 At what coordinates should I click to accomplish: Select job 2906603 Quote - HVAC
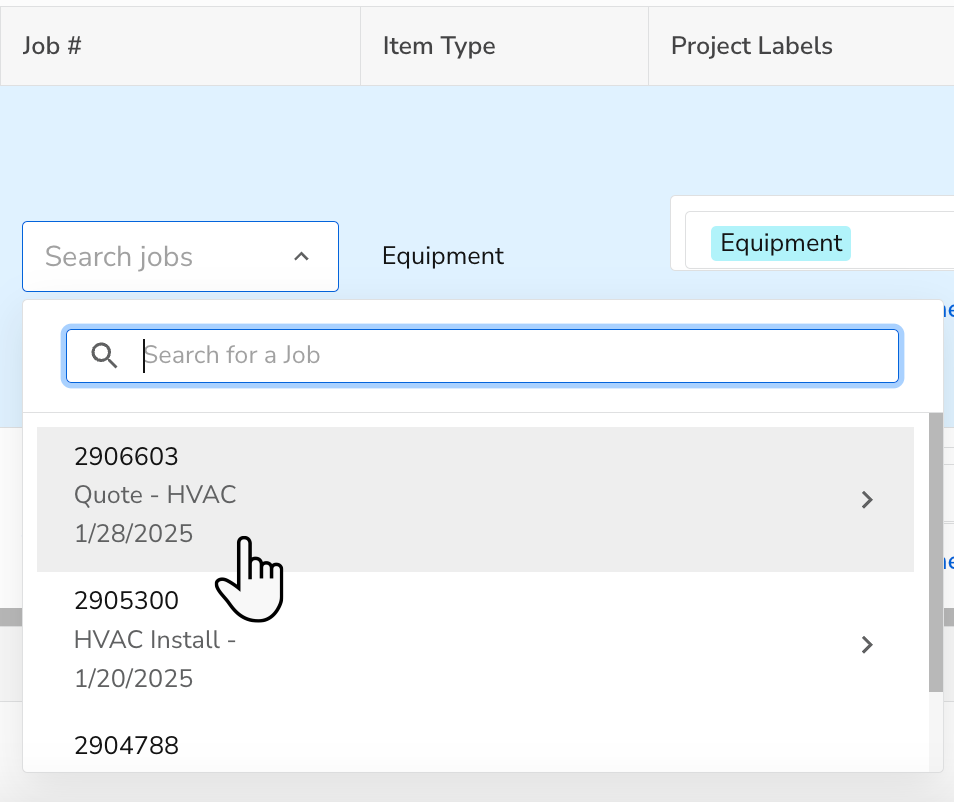pyautogui.click(x=400, y=495)
